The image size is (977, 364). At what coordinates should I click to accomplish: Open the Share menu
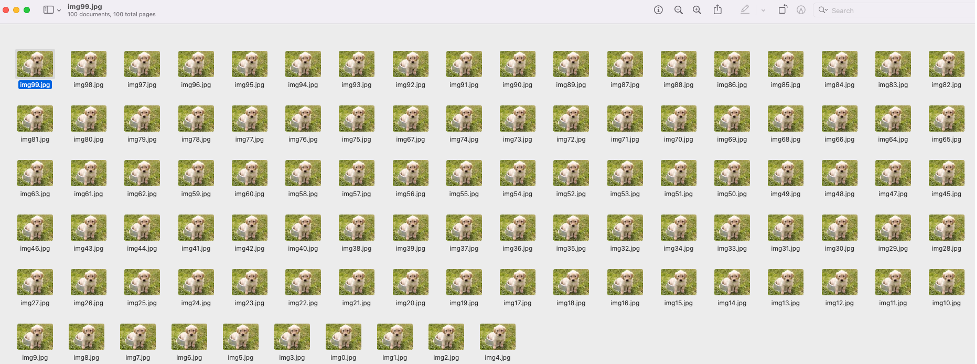tap(718, 9)
